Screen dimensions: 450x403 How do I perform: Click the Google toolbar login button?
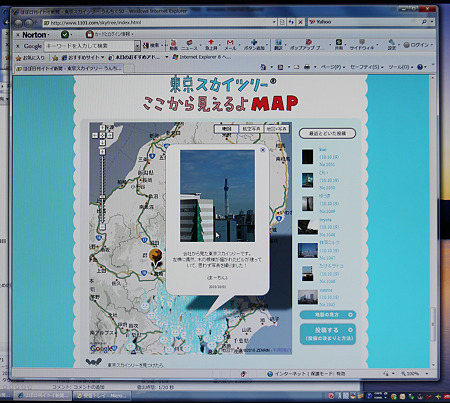point(416,45)
